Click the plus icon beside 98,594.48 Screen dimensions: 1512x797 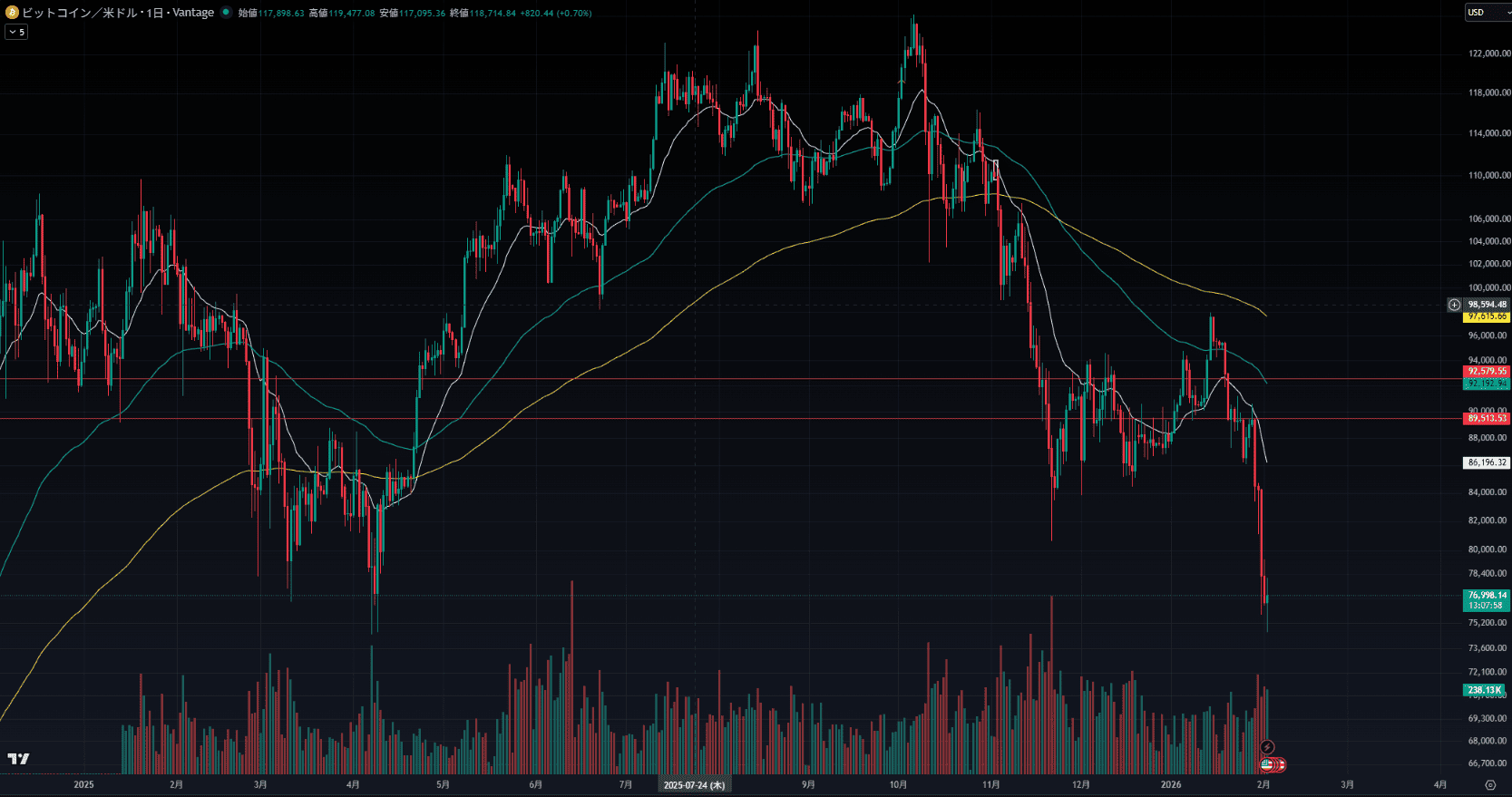[1454, 305]
